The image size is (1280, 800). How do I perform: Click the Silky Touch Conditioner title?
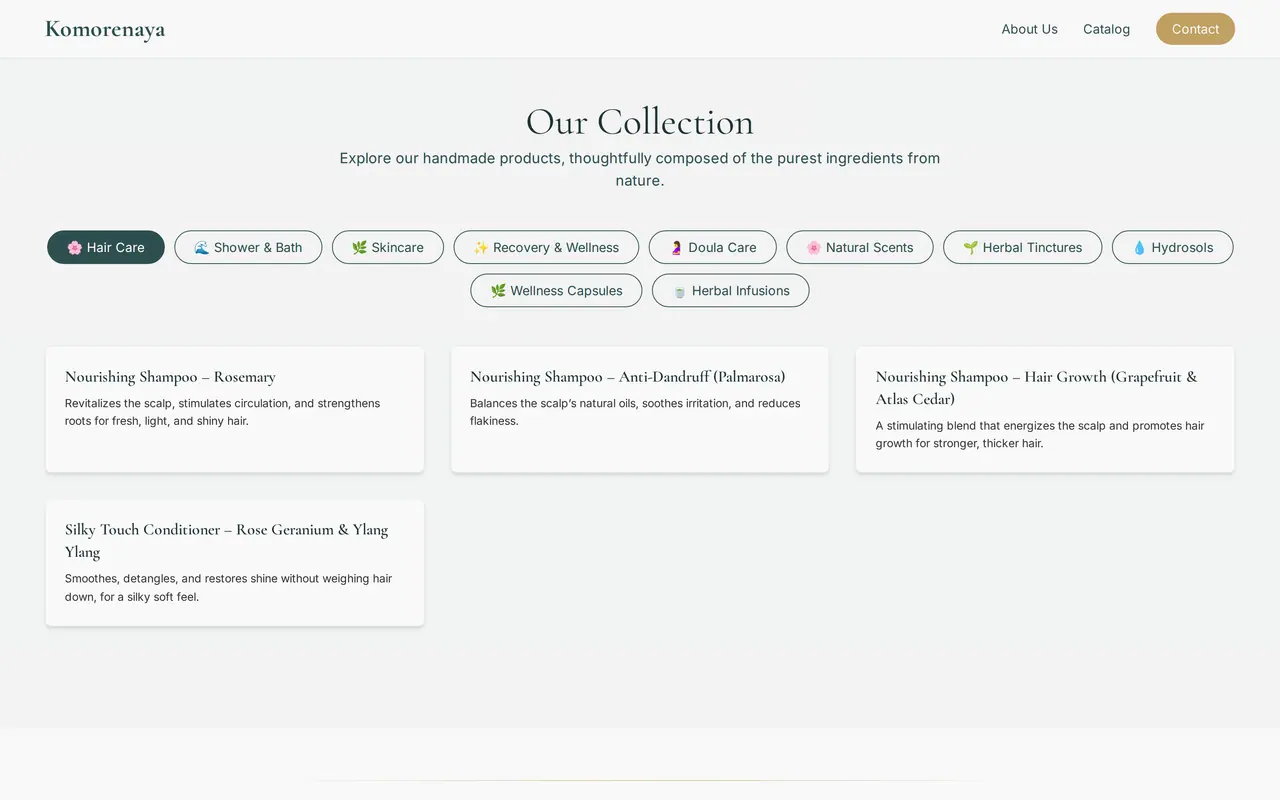pos(227,540)
